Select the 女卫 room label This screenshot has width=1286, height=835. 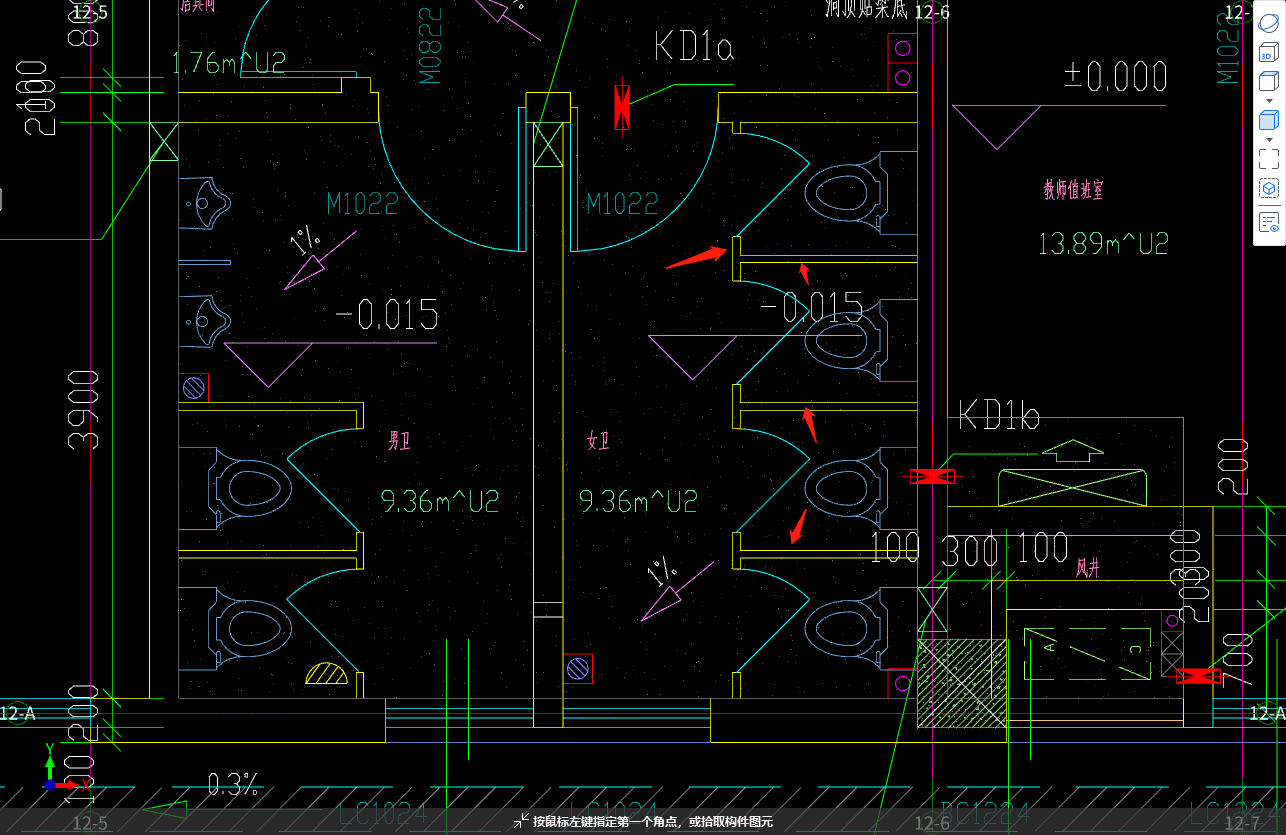pos(598,441)
